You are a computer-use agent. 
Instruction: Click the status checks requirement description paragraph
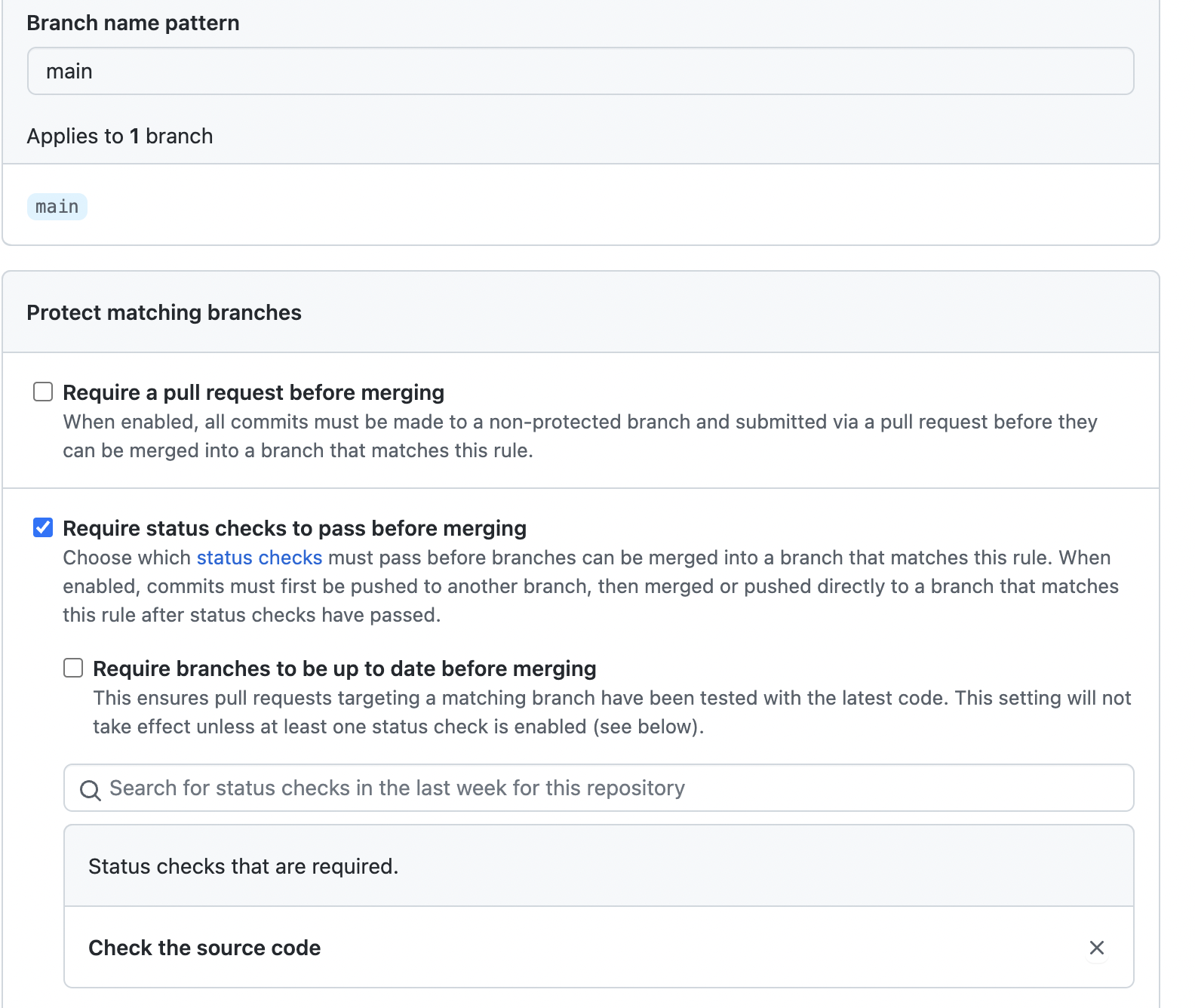coord(590,586)
